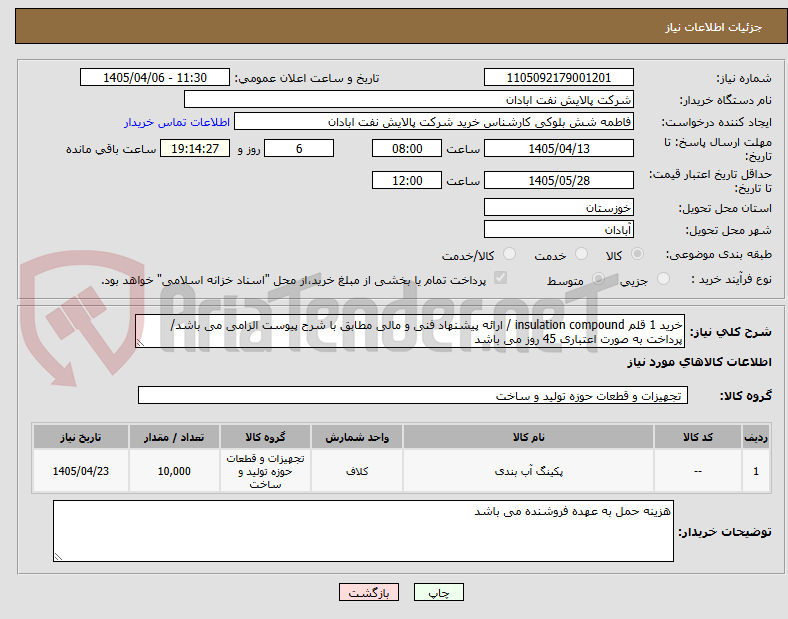Choose the جزیی purchase type option
Image resolution: width=788 pixels, height=619 pixels.
663,278
